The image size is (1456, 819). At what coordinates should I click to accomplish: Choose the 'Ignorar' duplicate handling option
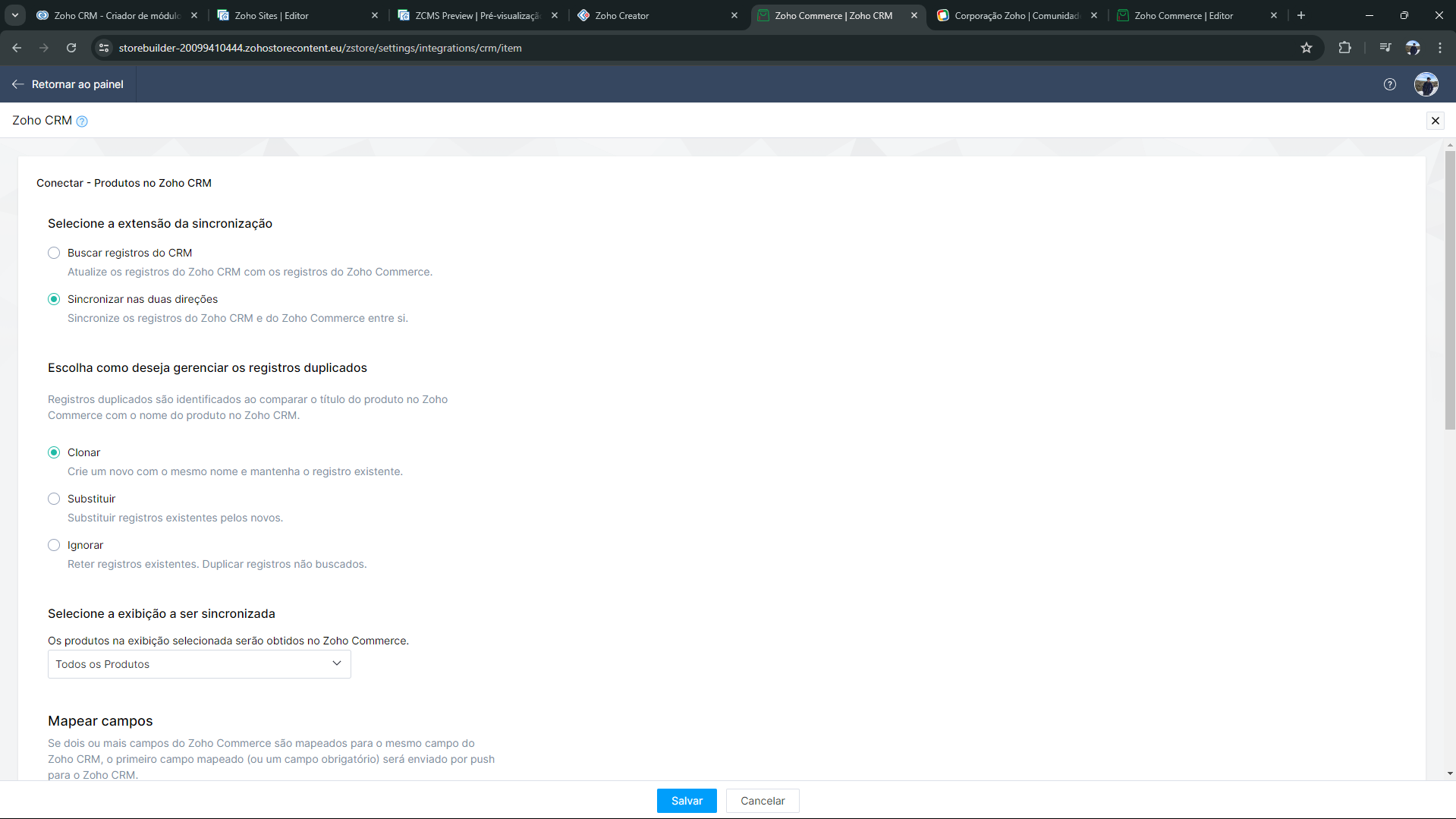tap(54, 545)
